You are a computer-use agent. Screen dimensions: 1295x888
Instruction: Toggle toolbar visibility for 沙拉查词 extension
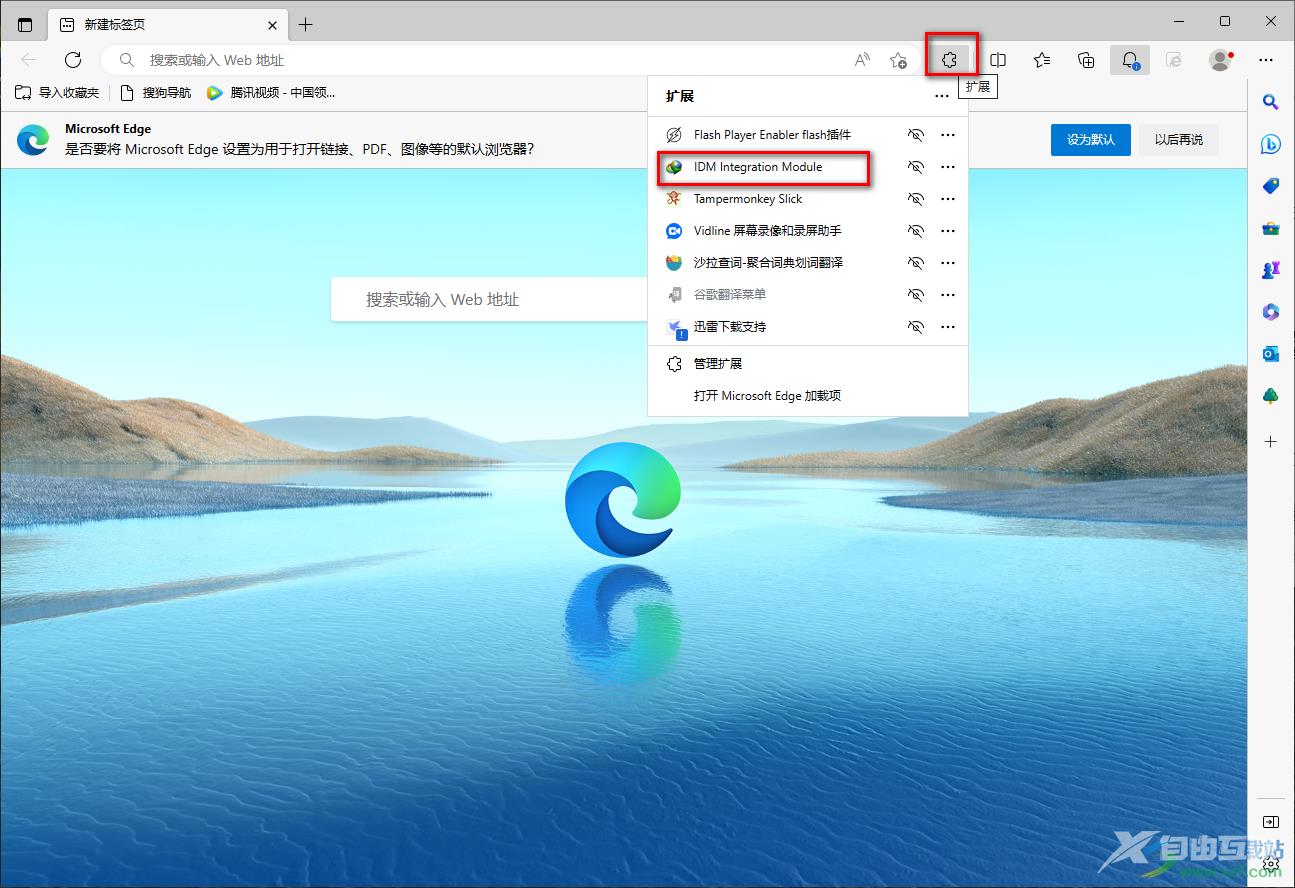point(915,263)
